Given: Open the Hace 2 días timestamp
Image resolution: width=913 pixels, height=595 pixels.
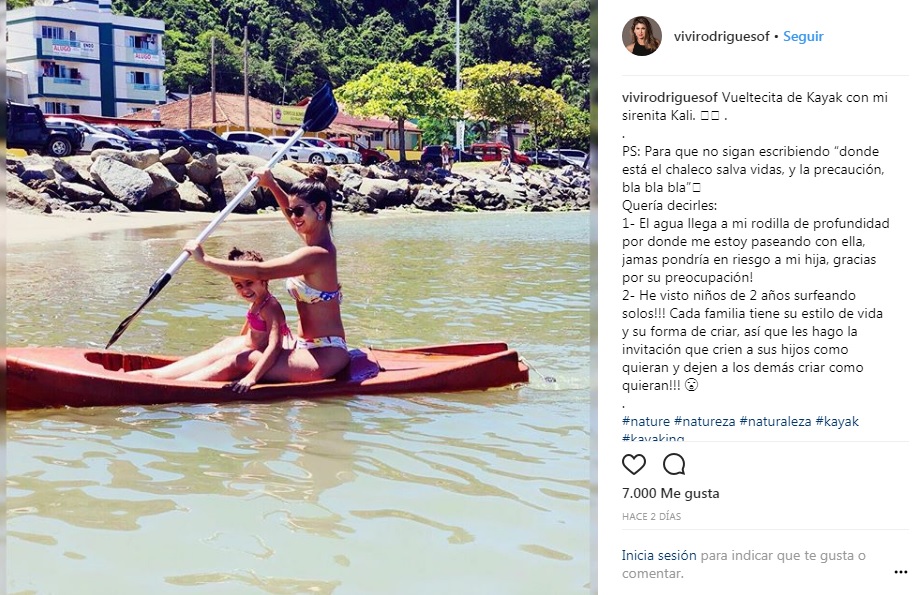Looking at the screenshot, I should coord(652,516).
